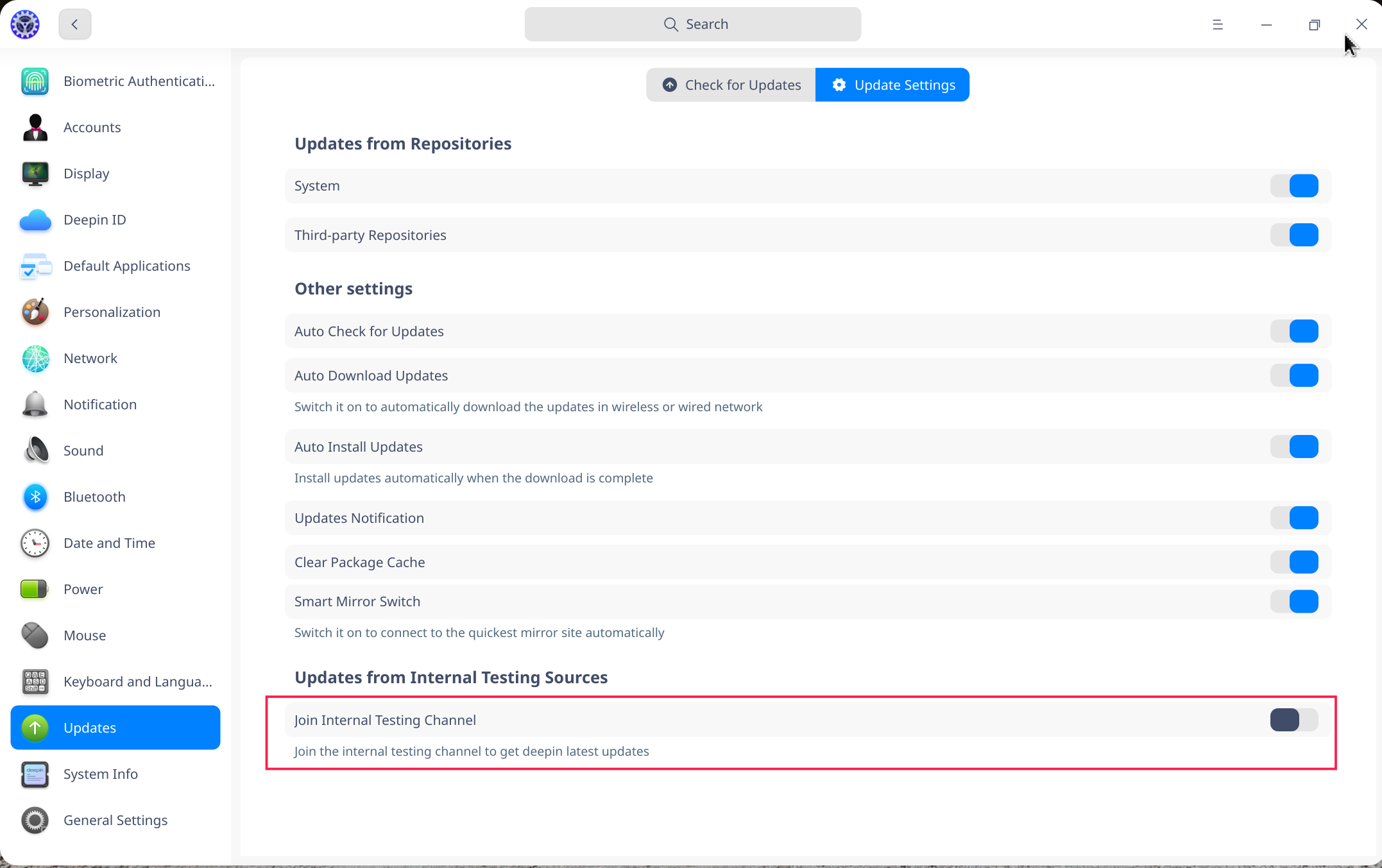Toggle the Smart Mirror Switch

(x=1294, y=601)
